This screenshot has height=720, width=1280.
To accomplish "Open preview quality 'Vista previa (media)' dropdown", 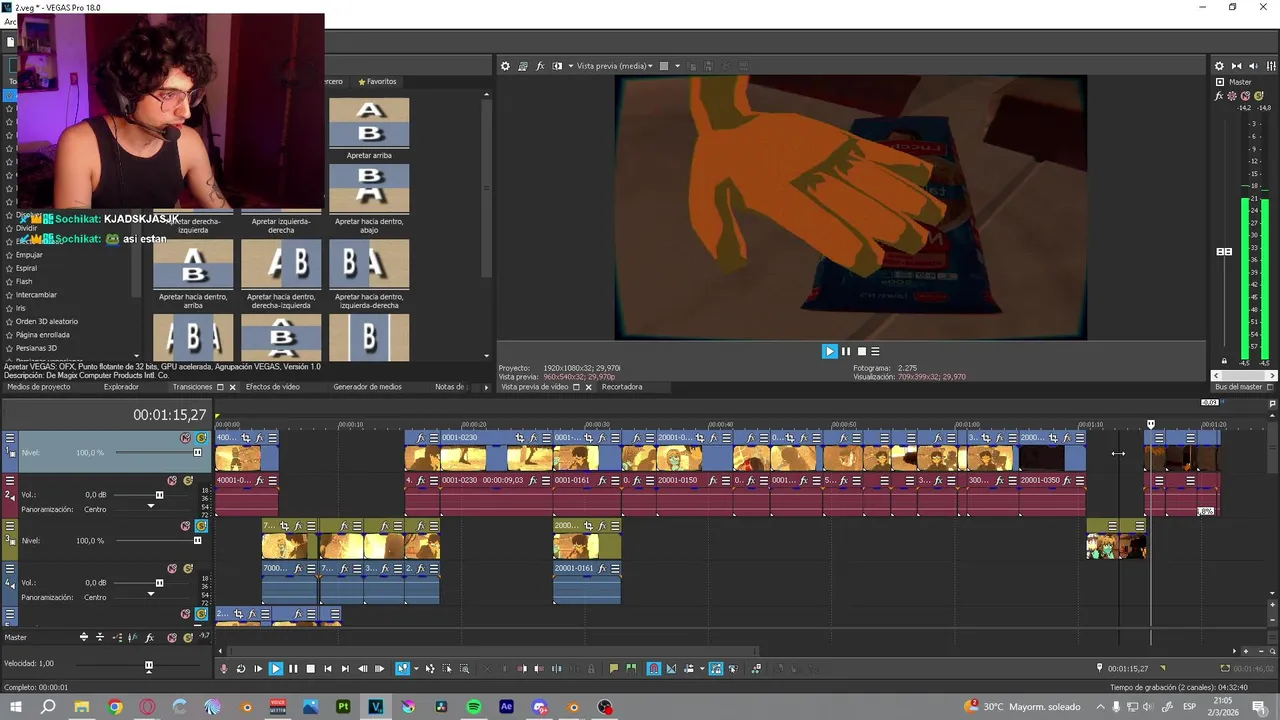I will [x=615, y=66].
